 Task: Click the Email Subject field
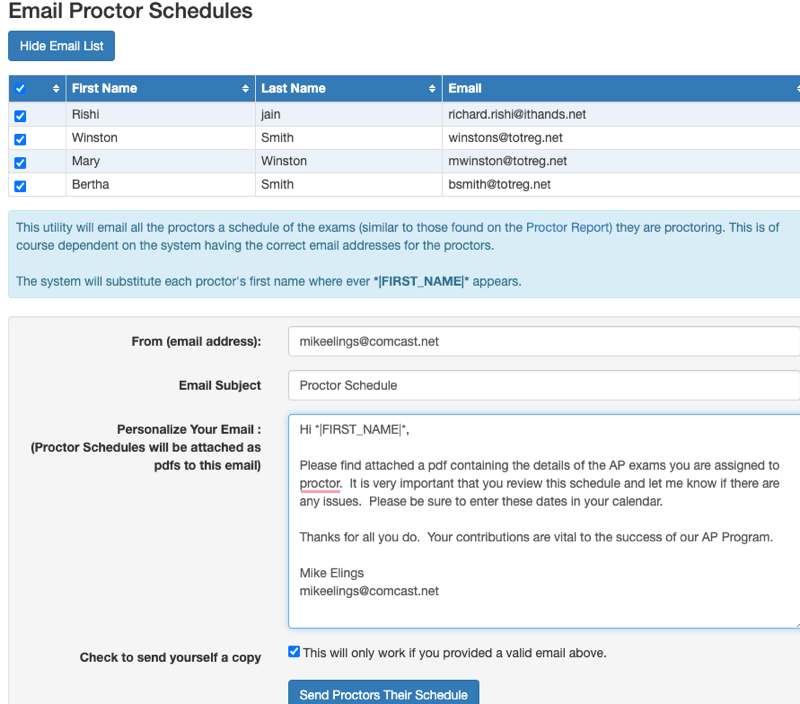[x=544, y=385]
